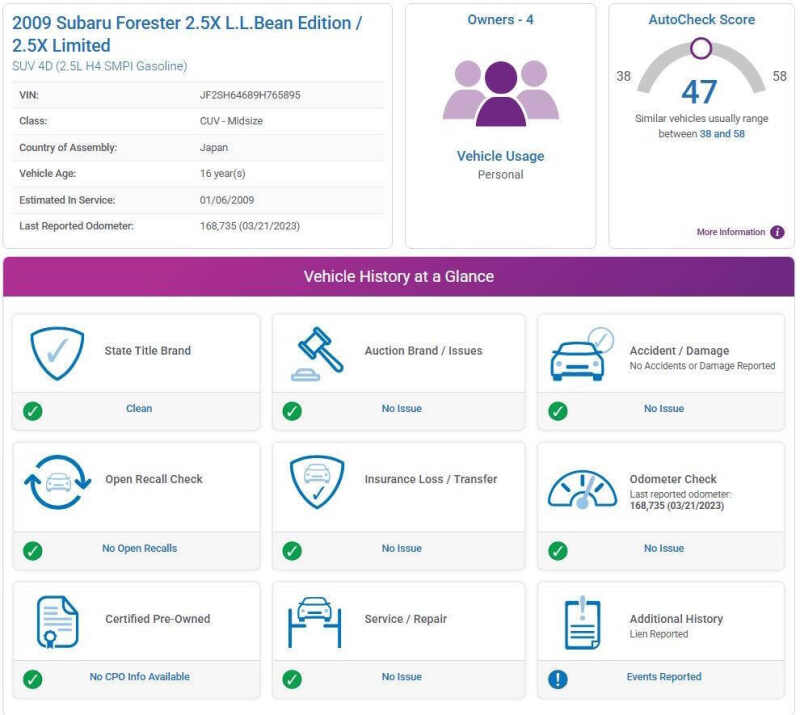Click green checkmark beside No Open Recalls
The height and width of the screenshot is (715, 800).
click(x=33, y=550)
